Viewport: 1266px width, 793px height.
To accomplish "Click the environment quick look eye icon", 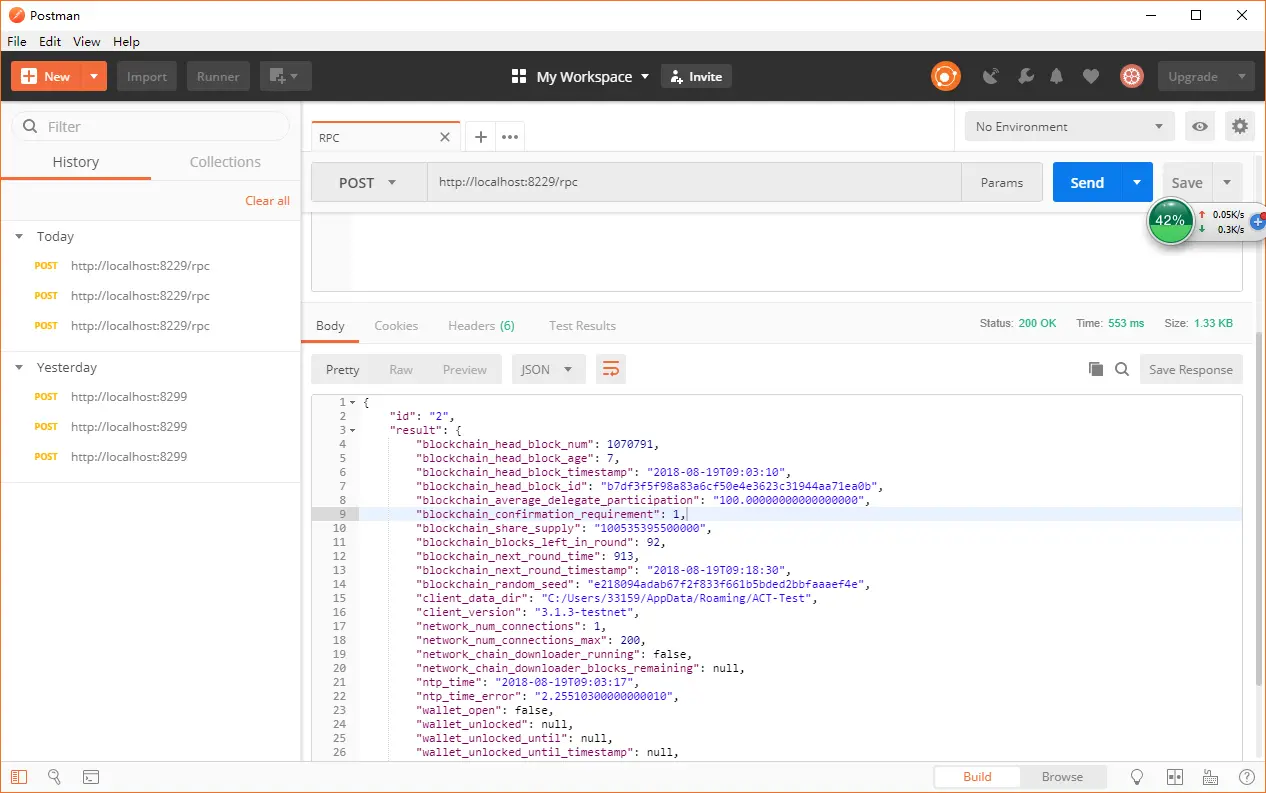I will tap(1200, 126).
